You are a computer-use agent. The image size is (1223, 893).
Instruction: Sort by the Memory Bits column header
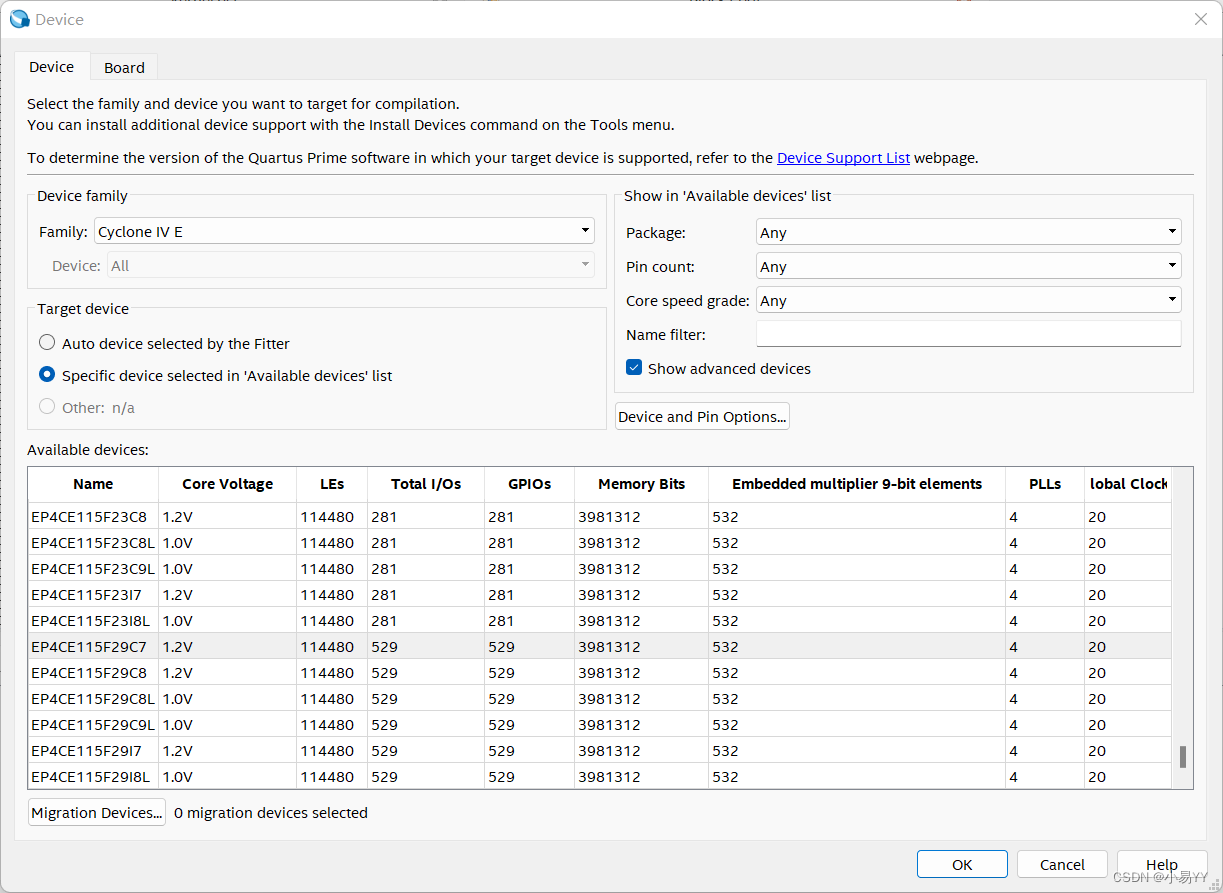(641, 483)
